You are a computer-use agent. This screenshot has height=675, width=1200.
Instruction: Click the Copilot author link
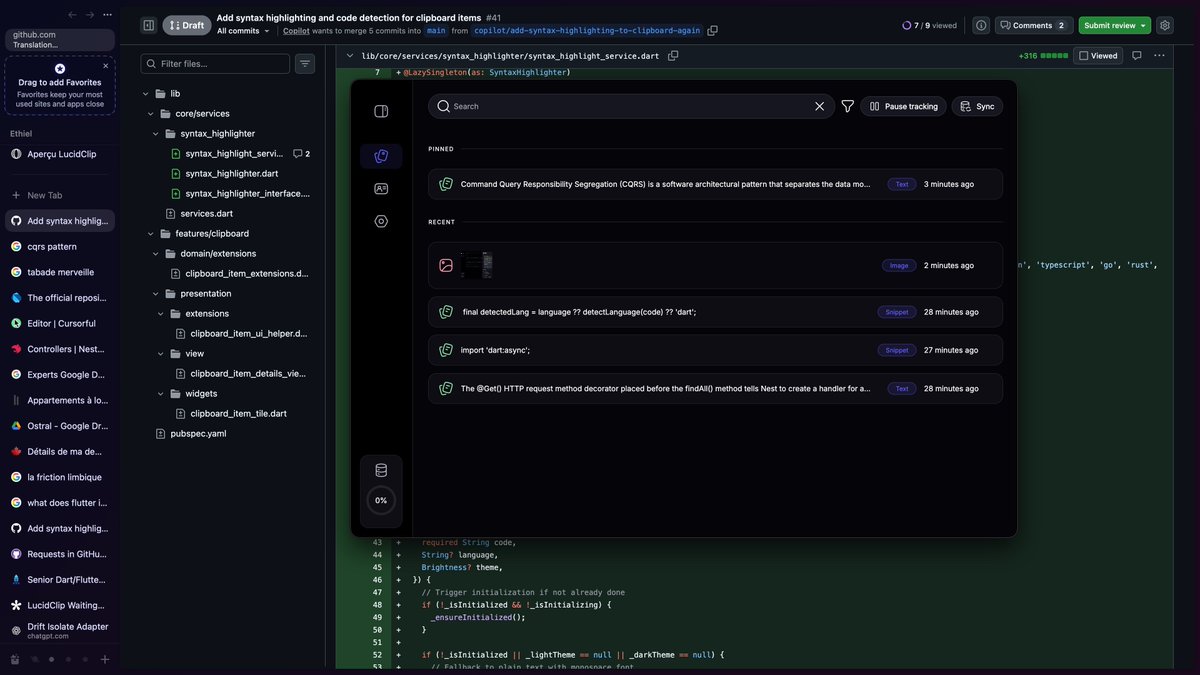pos(296,31)
